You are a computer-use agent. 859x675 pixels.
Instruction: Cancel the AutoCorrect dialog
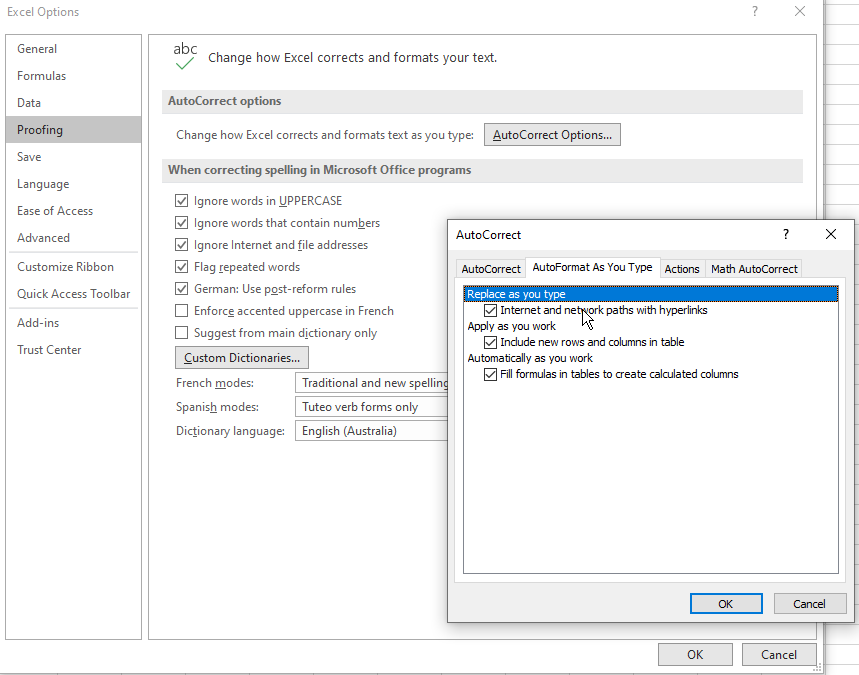pos(809,604)
